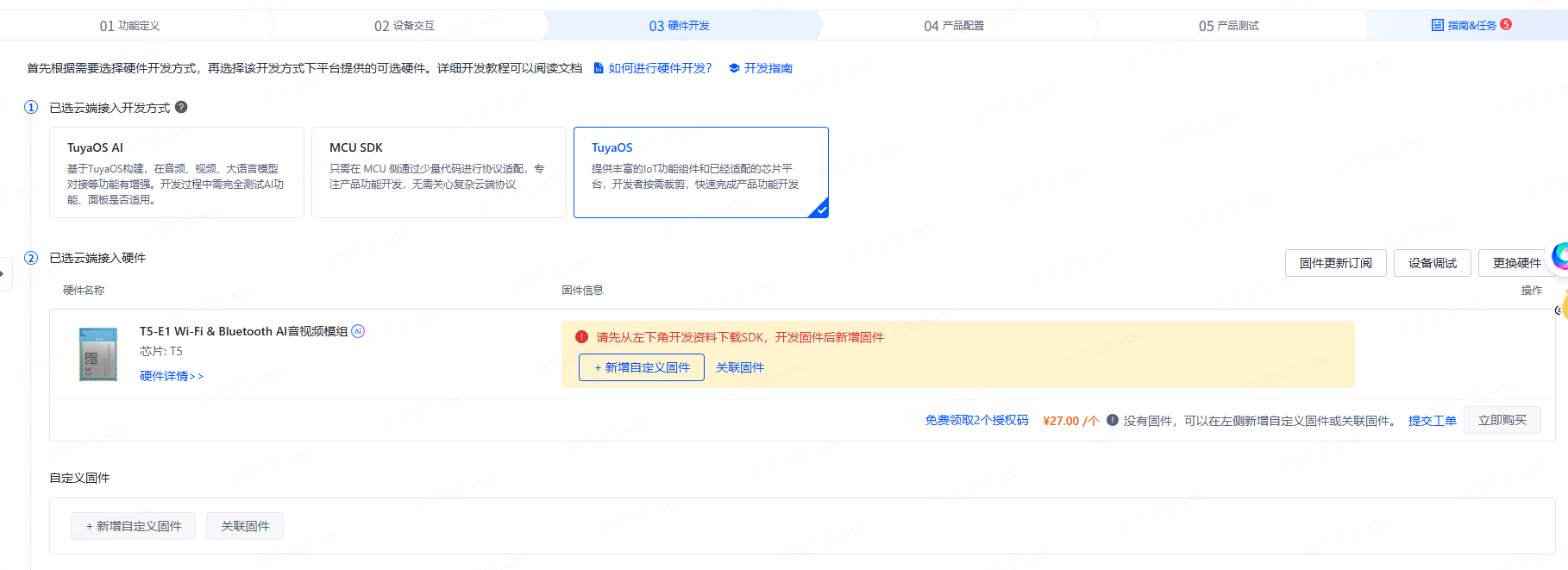This screenshot has width=1568, height=570.
Task: Click the 立即购买 button
Action: (1502, 420)
